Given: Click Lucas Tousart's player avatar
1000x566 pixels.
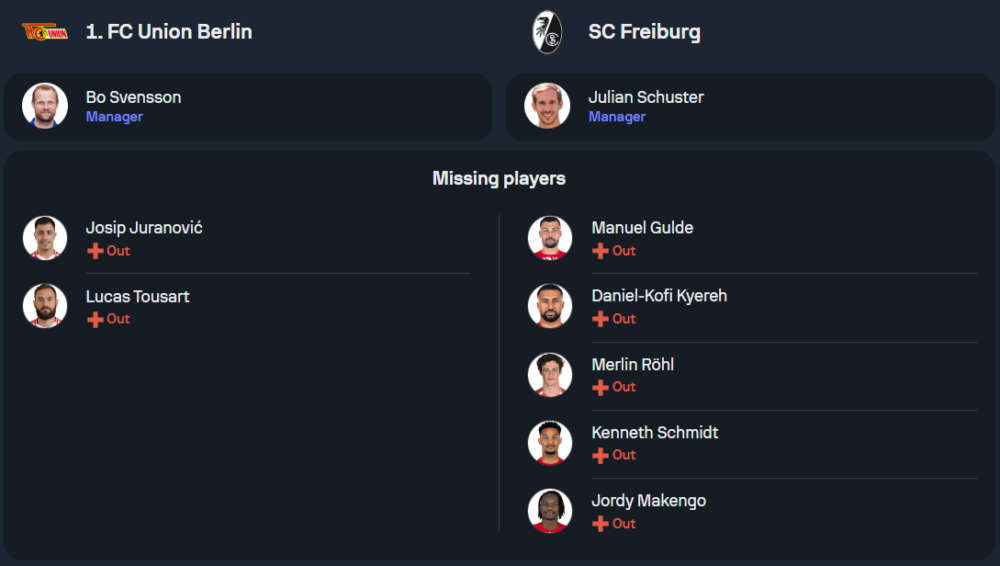Looking at the screenshot, I should click(x=45, y=306).
